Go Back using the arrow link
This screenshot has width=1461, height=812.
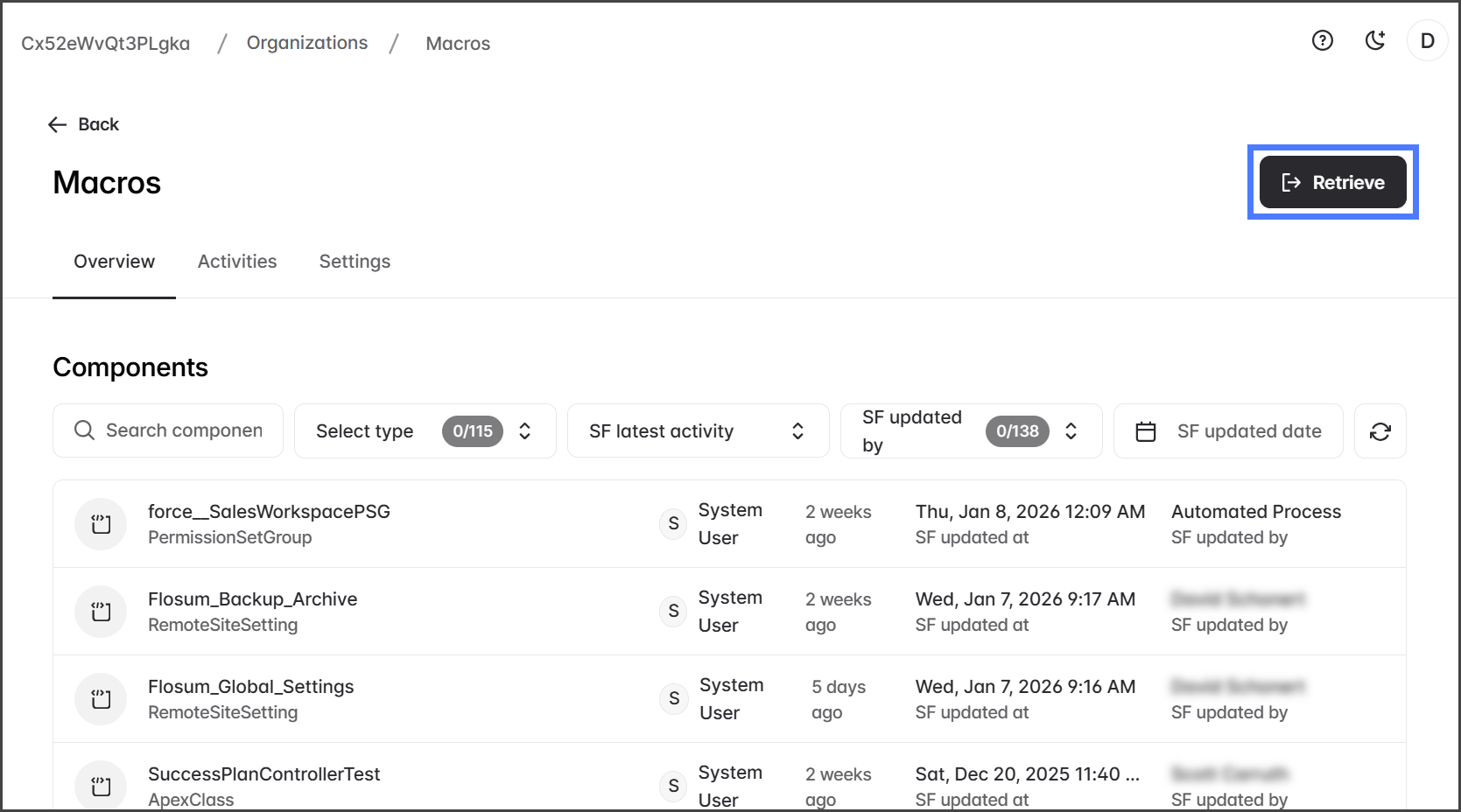84,124
